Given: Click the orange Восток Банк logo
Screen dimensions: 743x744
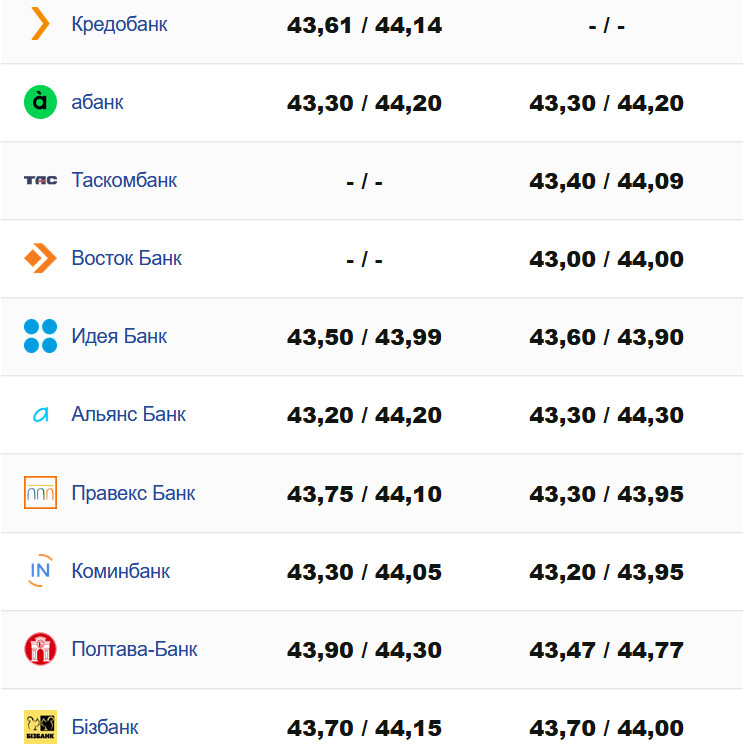Looking at the screenshot, I should click(40, 258).
